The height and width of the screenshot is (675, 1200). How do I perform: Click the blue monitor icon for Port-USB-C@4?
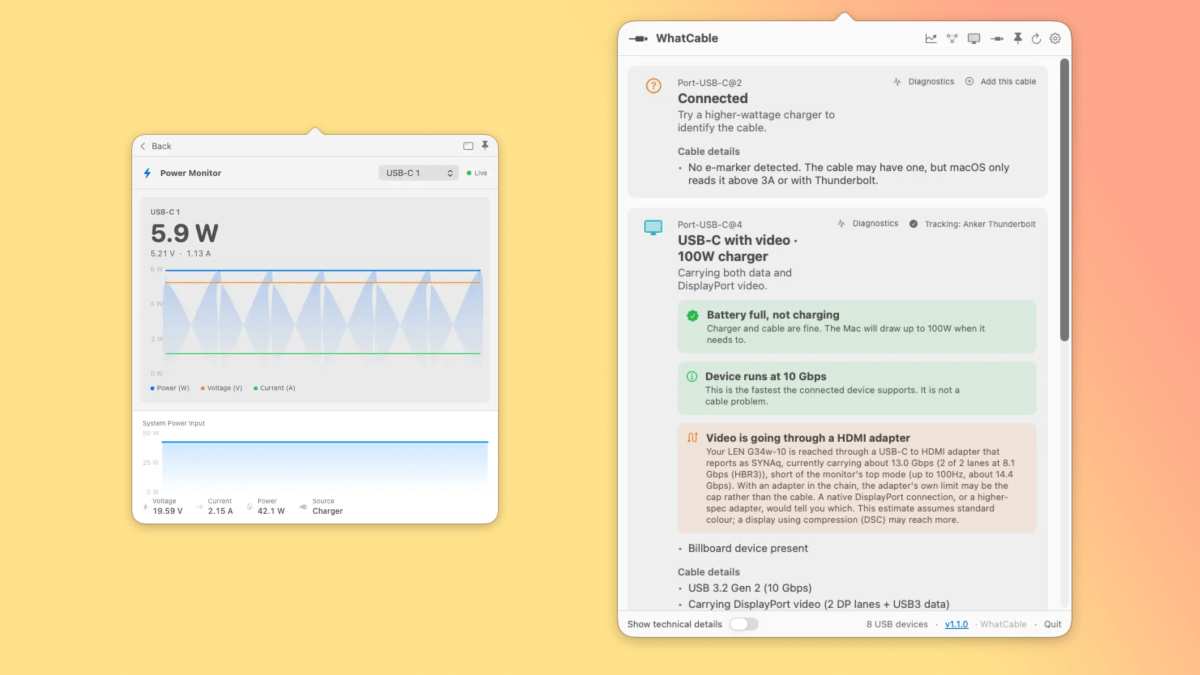click(x=653, y=228)
